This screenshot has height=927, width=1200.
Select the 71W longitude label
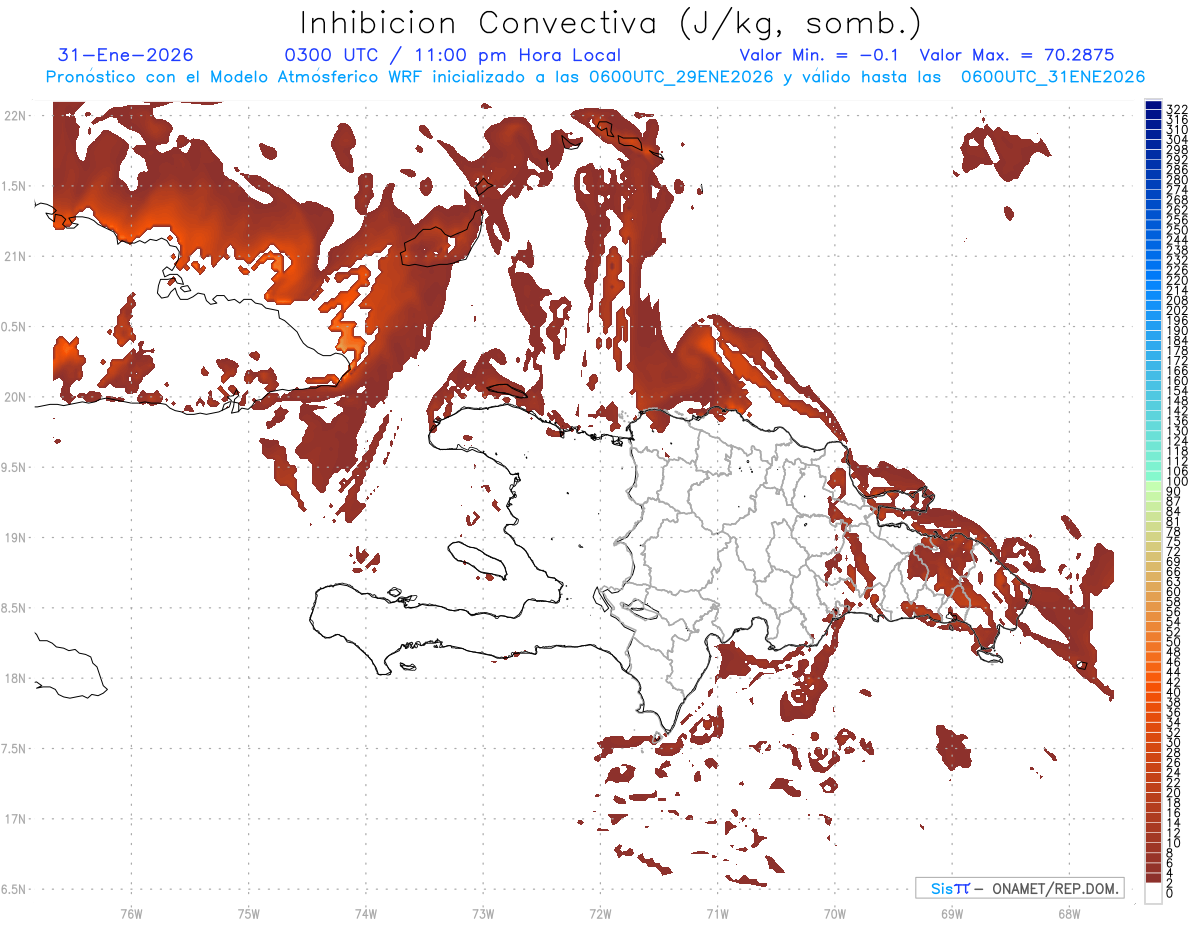tap(717, 913)
